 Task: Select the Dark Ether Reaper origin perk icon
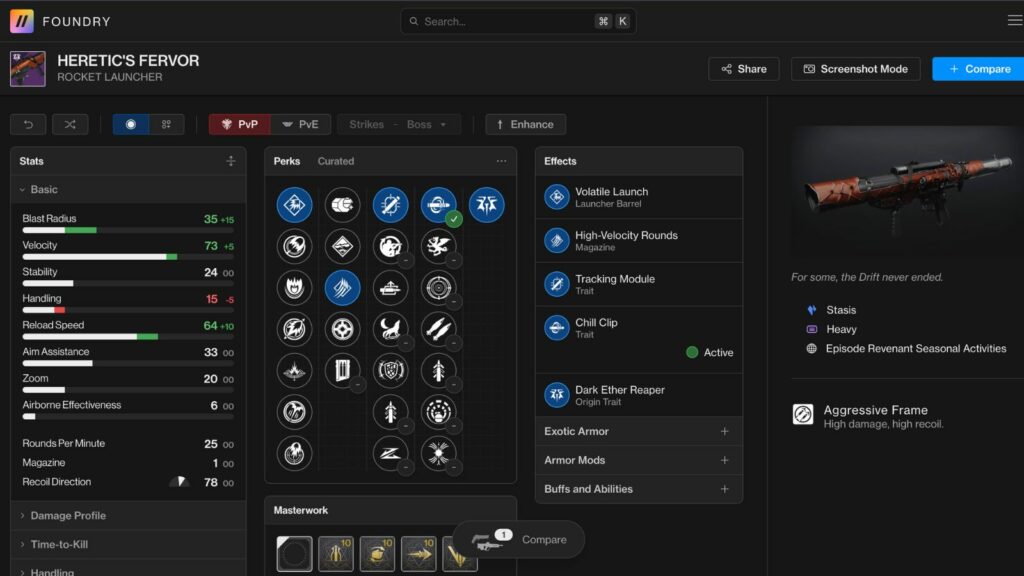487,205
